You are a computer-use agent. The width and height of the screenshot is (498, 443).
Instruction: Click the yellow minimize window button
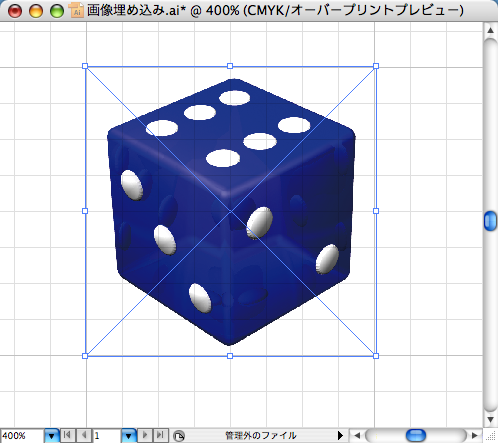[36, 11]
